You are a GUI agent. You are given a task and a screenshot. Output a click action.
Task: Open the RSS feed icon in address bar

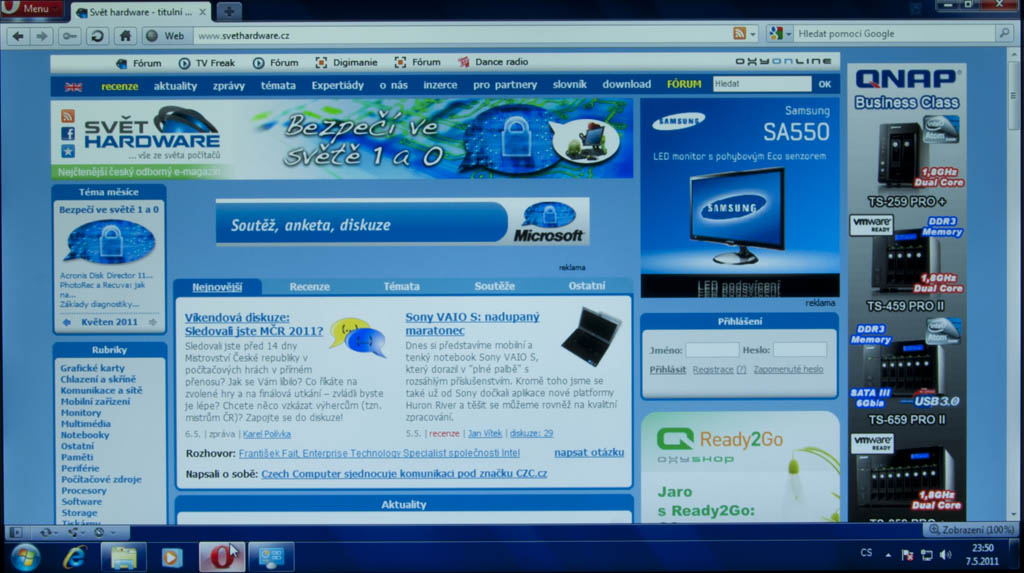pyautogui.click(x=739, y=34)
